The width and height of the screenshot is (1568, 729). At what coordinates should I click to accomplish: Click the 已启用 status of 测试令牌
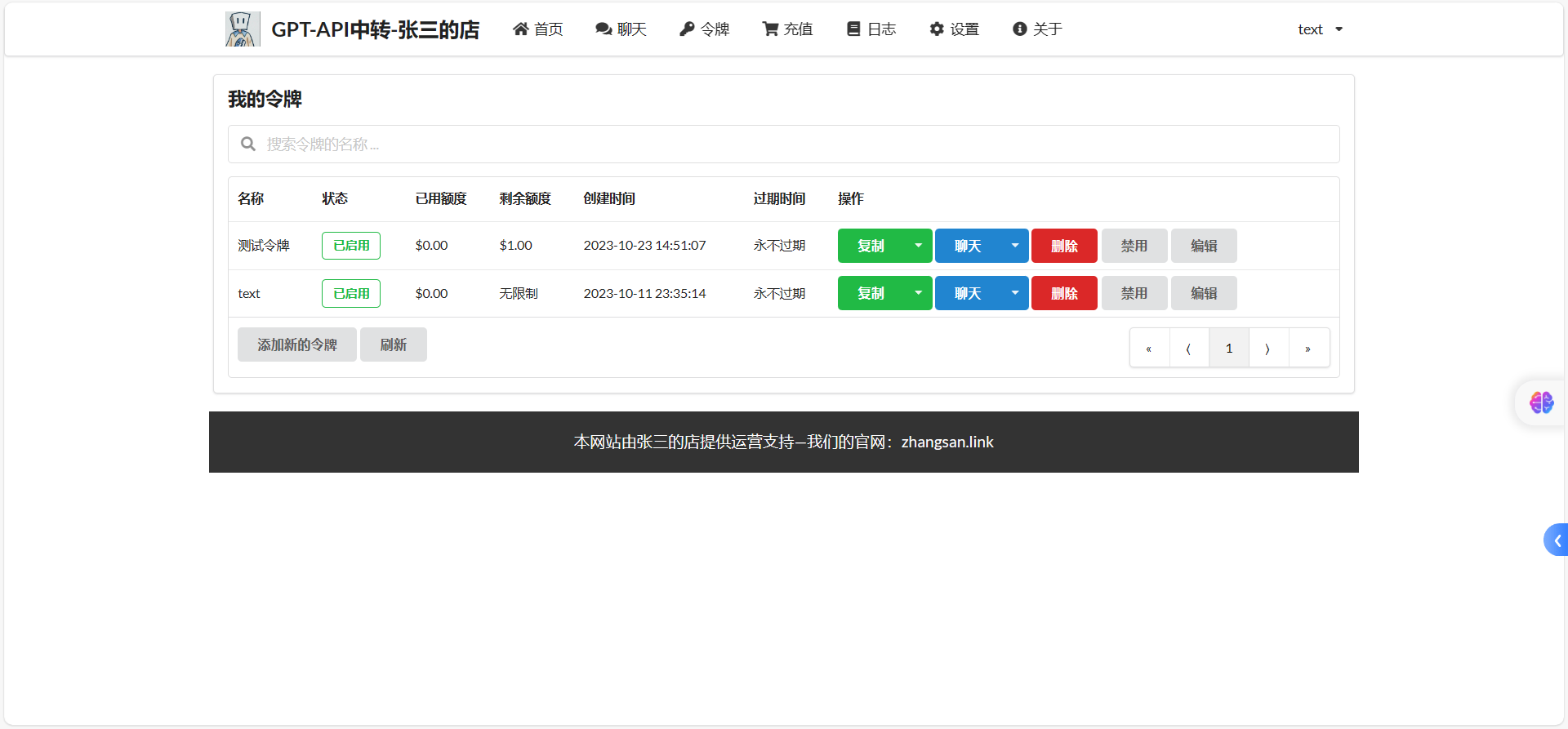coord(351,246)
